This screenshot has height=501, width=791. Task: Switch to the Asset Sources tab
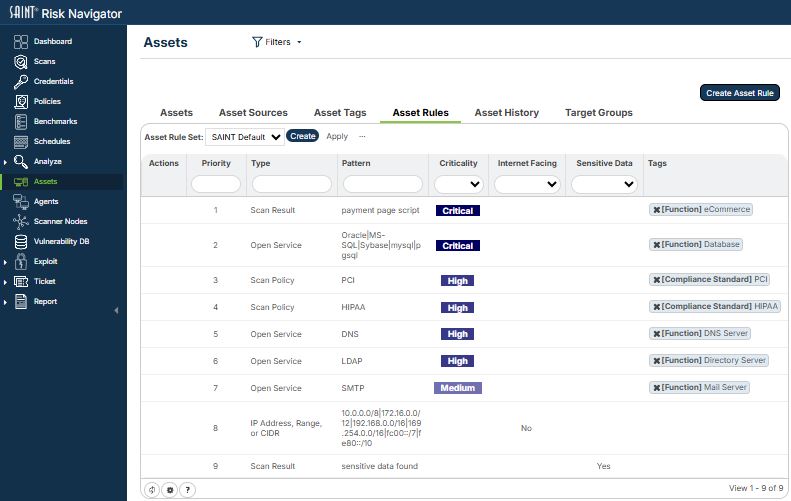click(253, 113)
